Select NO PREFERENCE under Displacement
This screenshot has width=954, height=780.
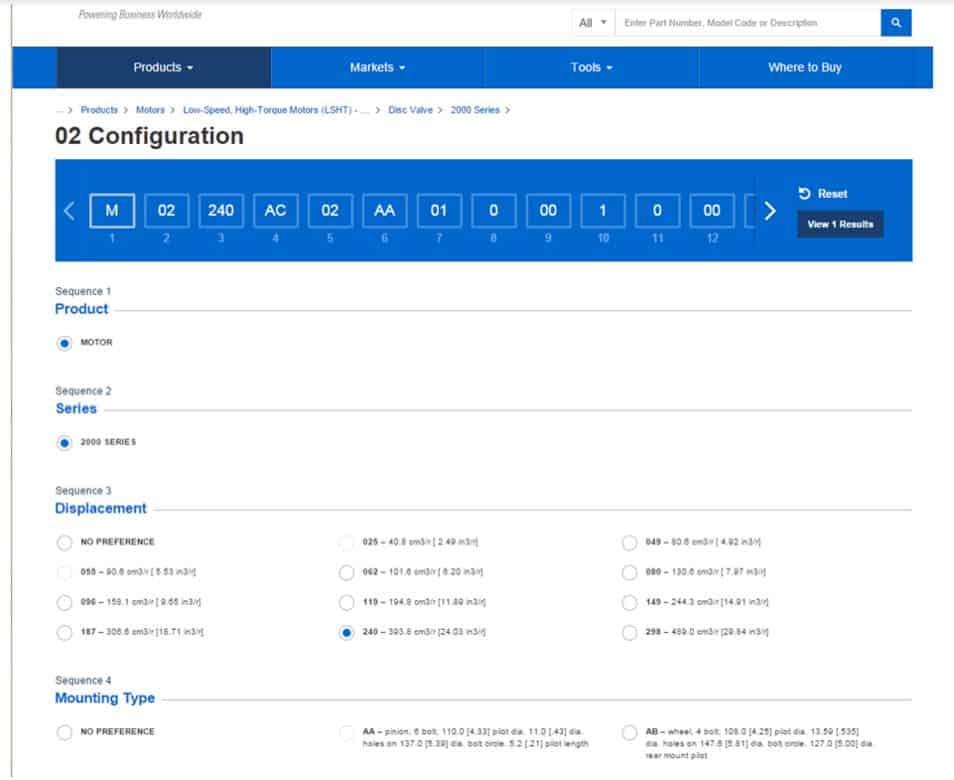tap(63, 541)
